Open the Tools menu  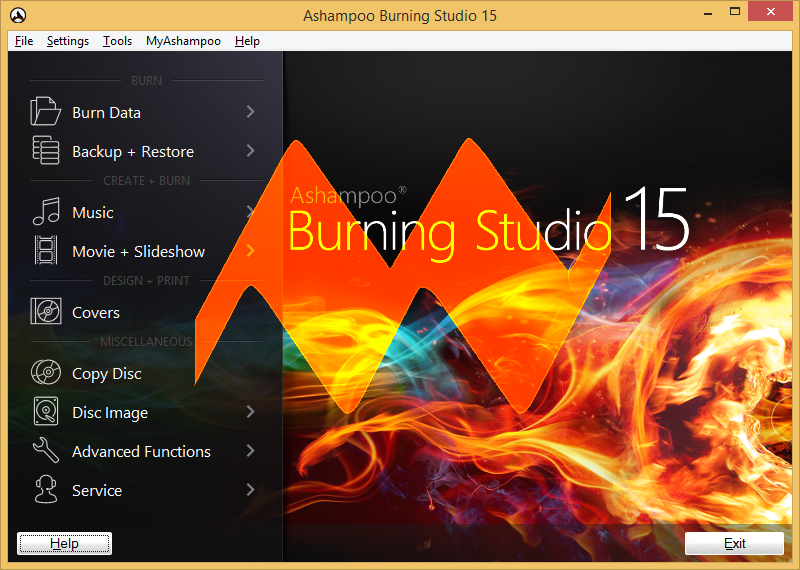pos(117,41)
